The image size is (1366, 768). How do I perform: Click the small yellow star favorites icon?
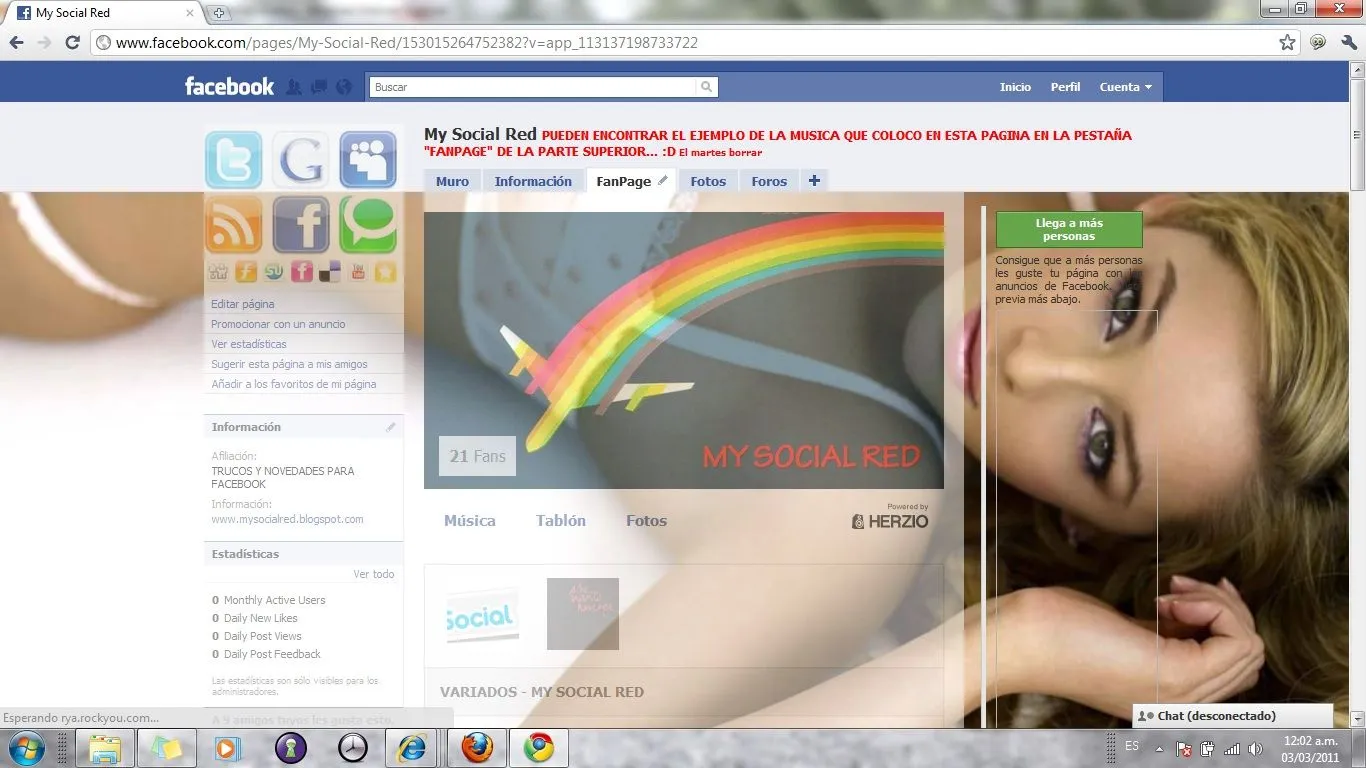pyautogui.click(x=385, y=272)
